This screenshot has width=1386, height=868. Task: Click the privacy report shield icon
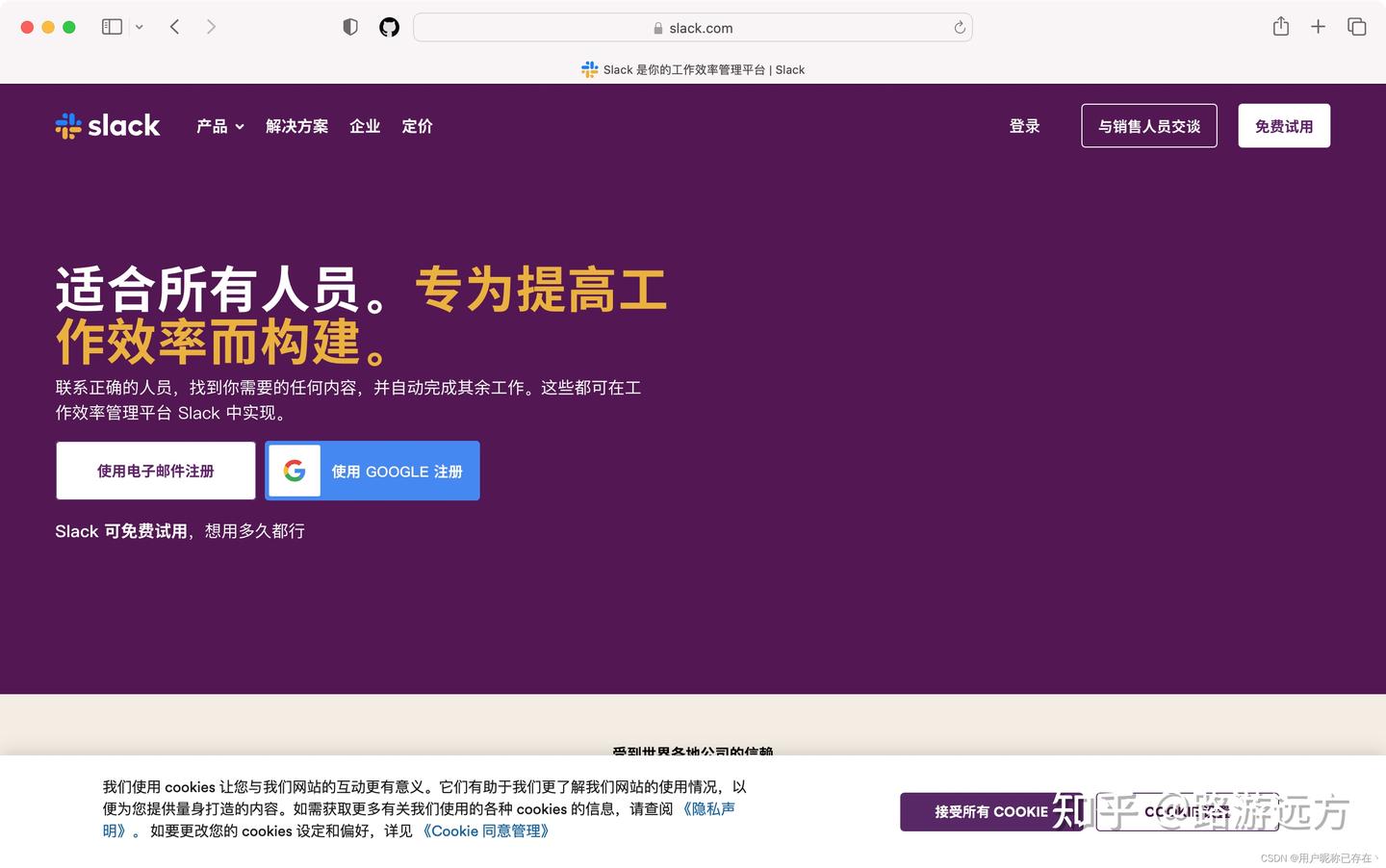tap(350, 26)
